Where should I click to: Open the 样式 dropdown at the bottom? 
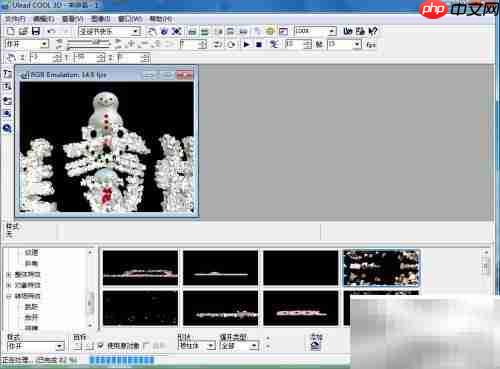point(35,346)
